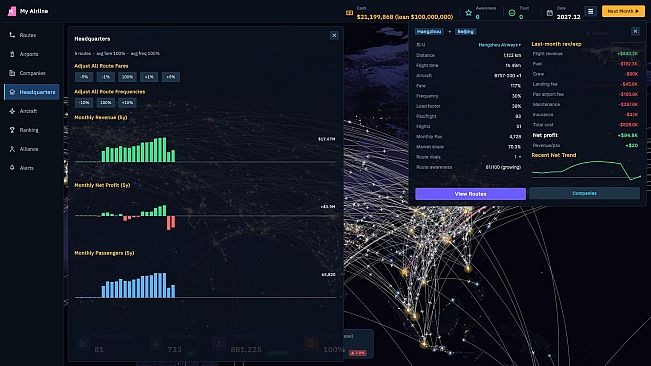Viewport: 651px width, 366px height.
Task: Click the Aircraft B757-200 value
Action: click(x=508, y=76)
